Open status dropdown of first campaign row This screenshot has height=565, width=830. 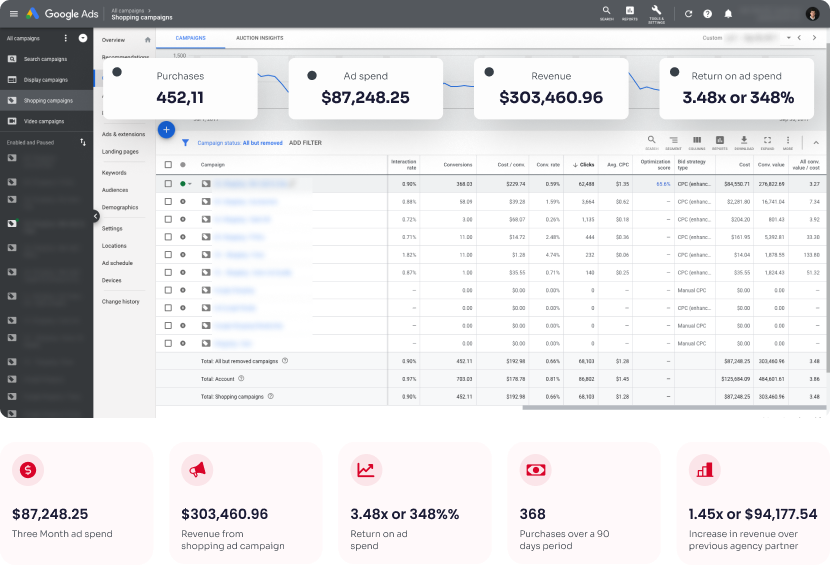pyautogui.click(x=189, y=184)
